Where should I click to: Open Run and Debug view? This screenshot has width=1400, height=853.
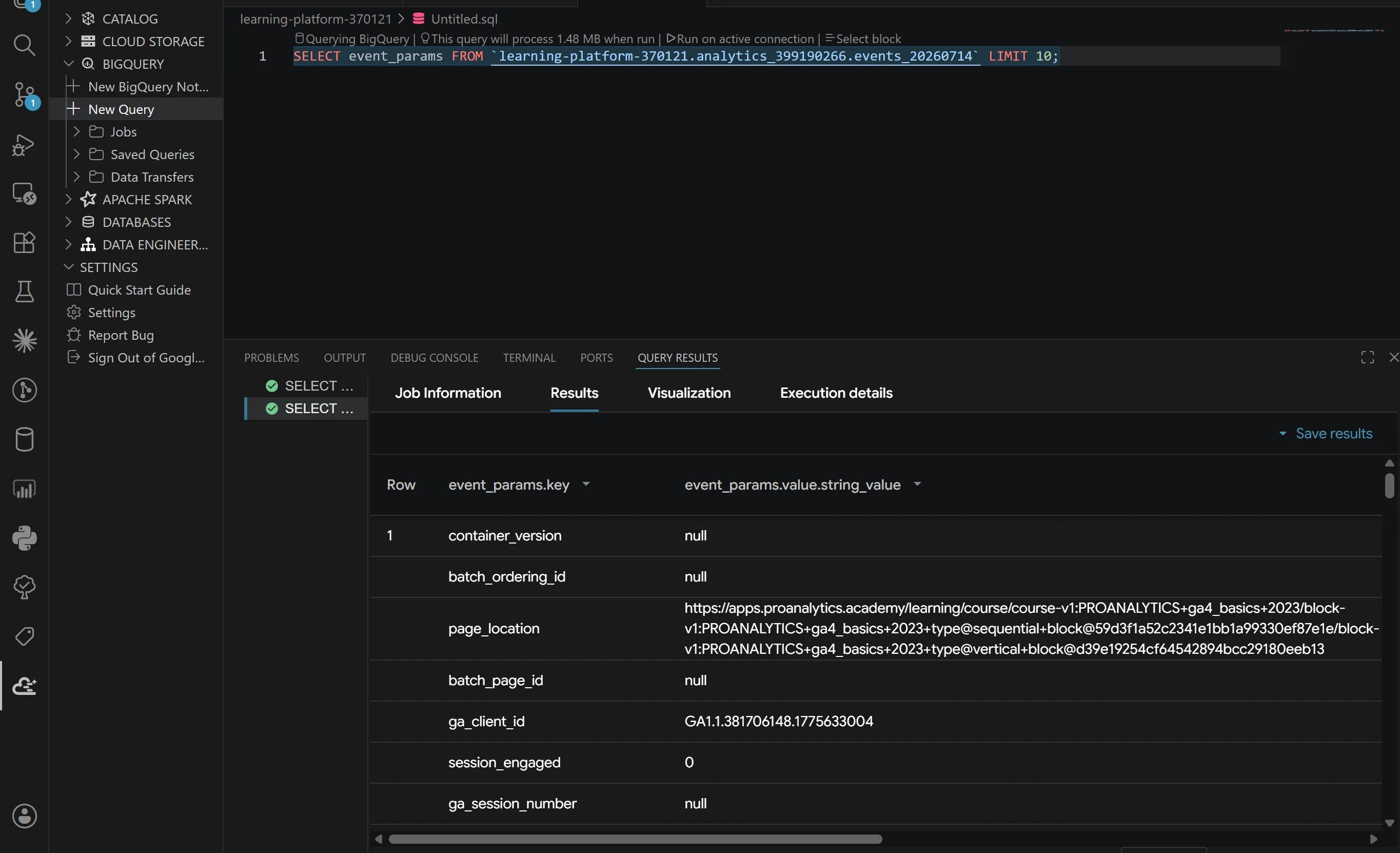coord(24,145)
